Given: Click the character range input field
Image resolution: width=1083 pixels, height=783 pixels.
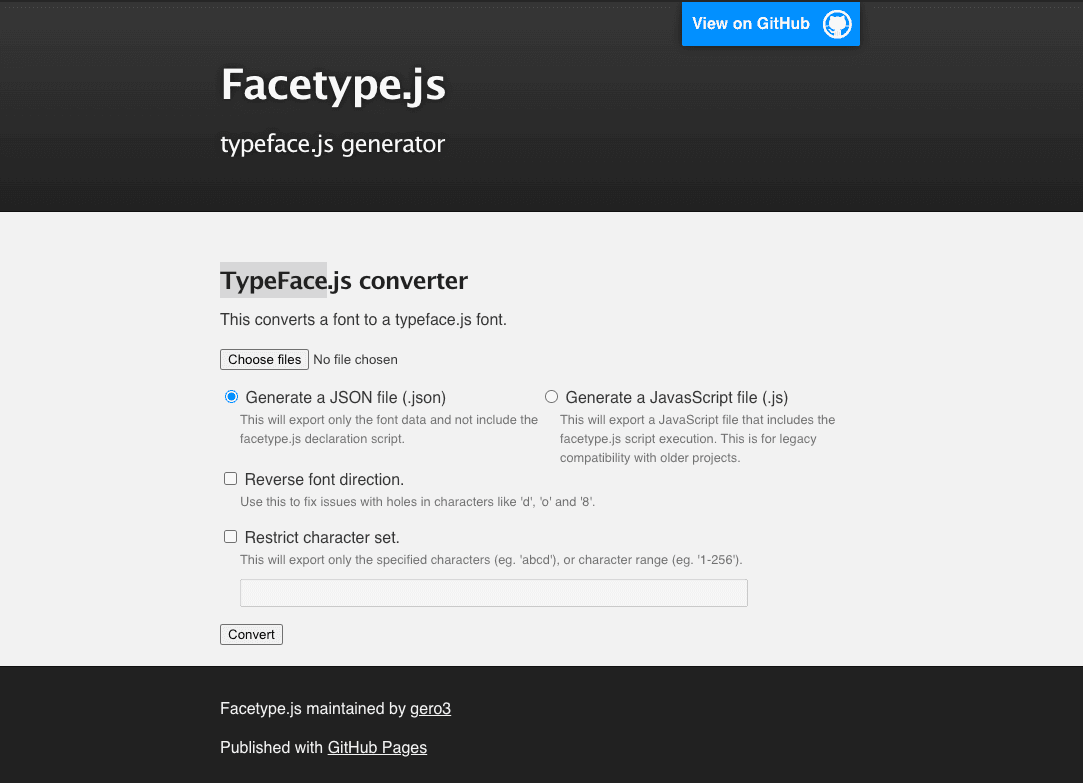Looking at the screenshot, I should click(493, 592).
